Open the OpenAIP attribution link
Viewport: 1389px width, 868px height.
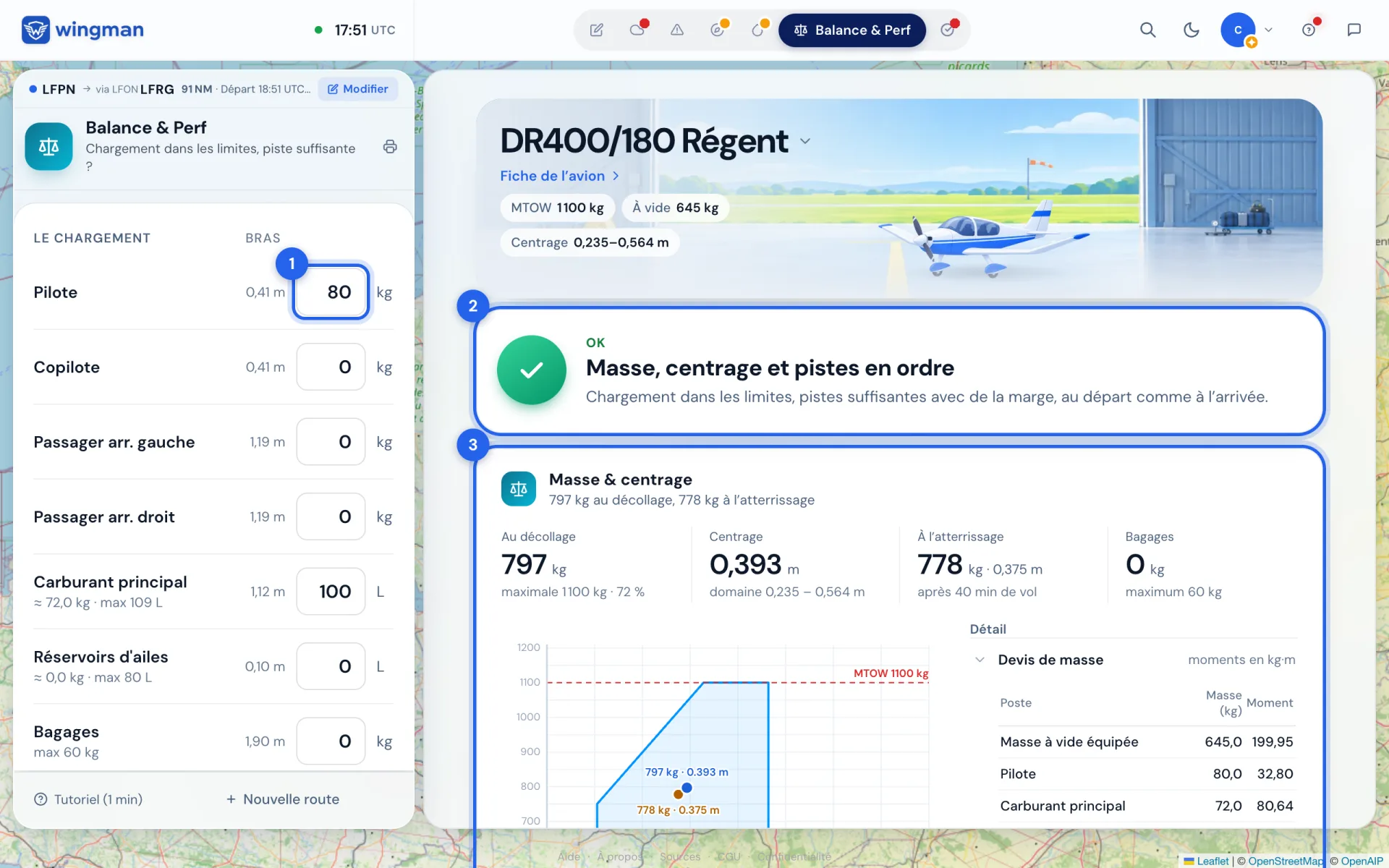pos(1362,861)
